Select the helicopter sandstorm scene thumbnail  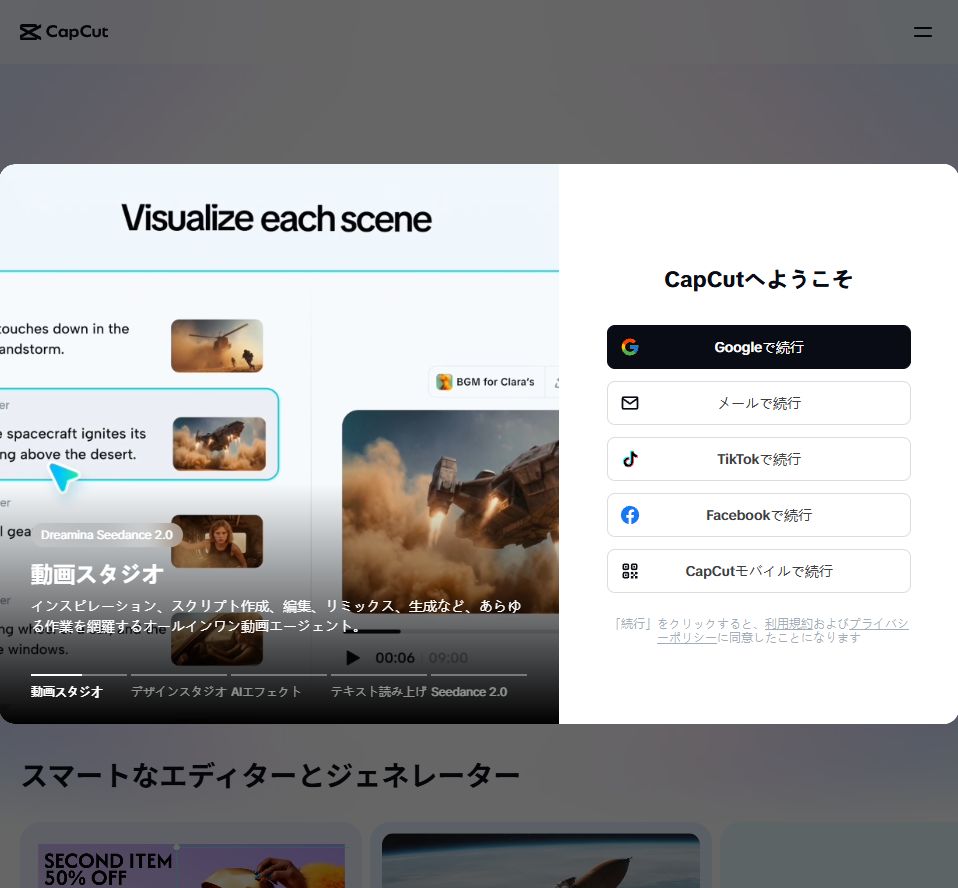[217, 345]
